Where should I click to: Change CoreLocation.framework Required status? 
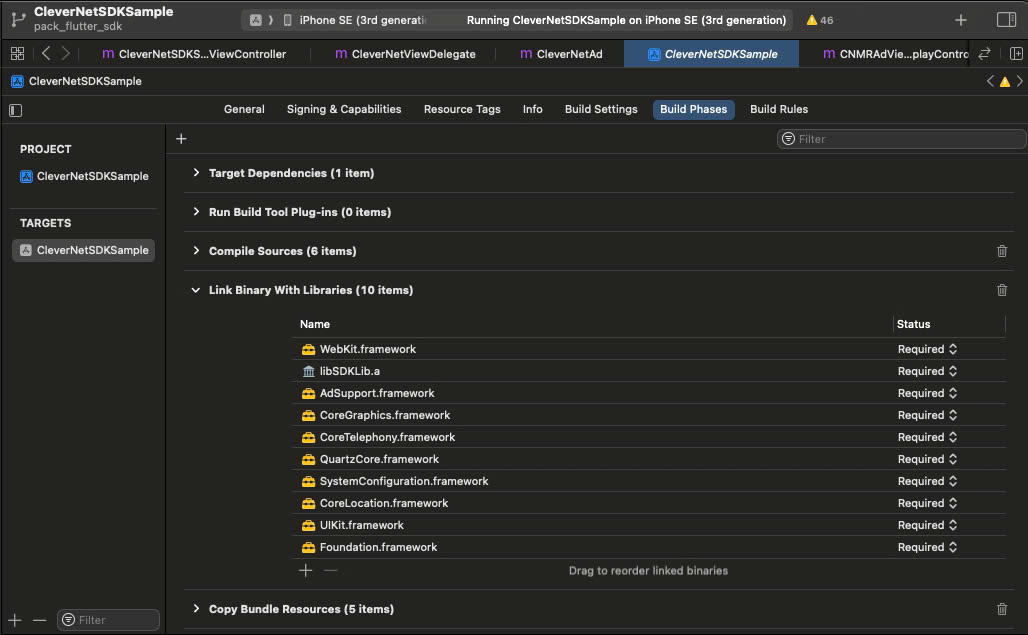click(x=927, y=503)
